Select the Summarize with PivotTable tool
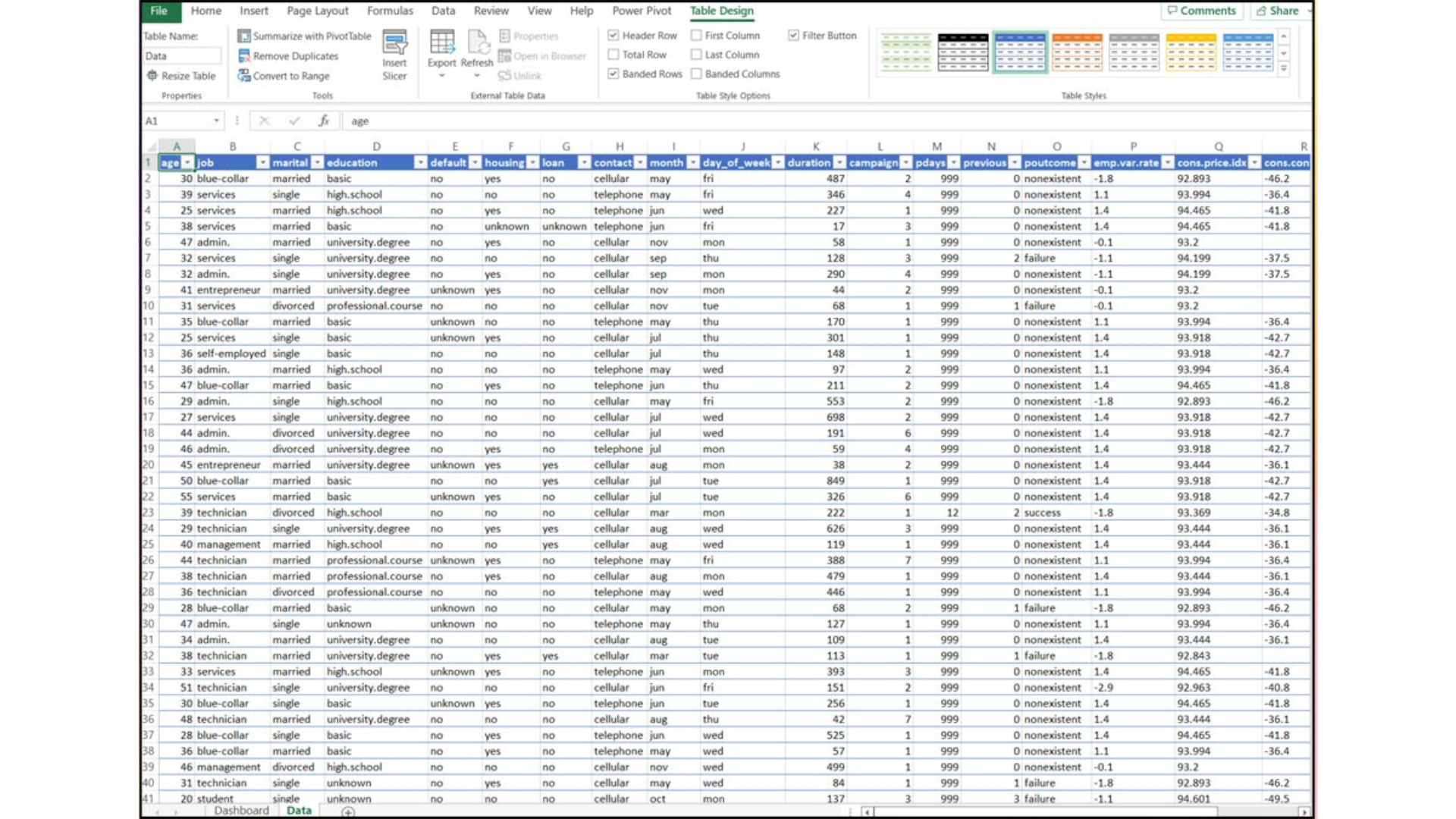Image resolution: width=1456 pixels, height=819 pixels. [304, 36]
